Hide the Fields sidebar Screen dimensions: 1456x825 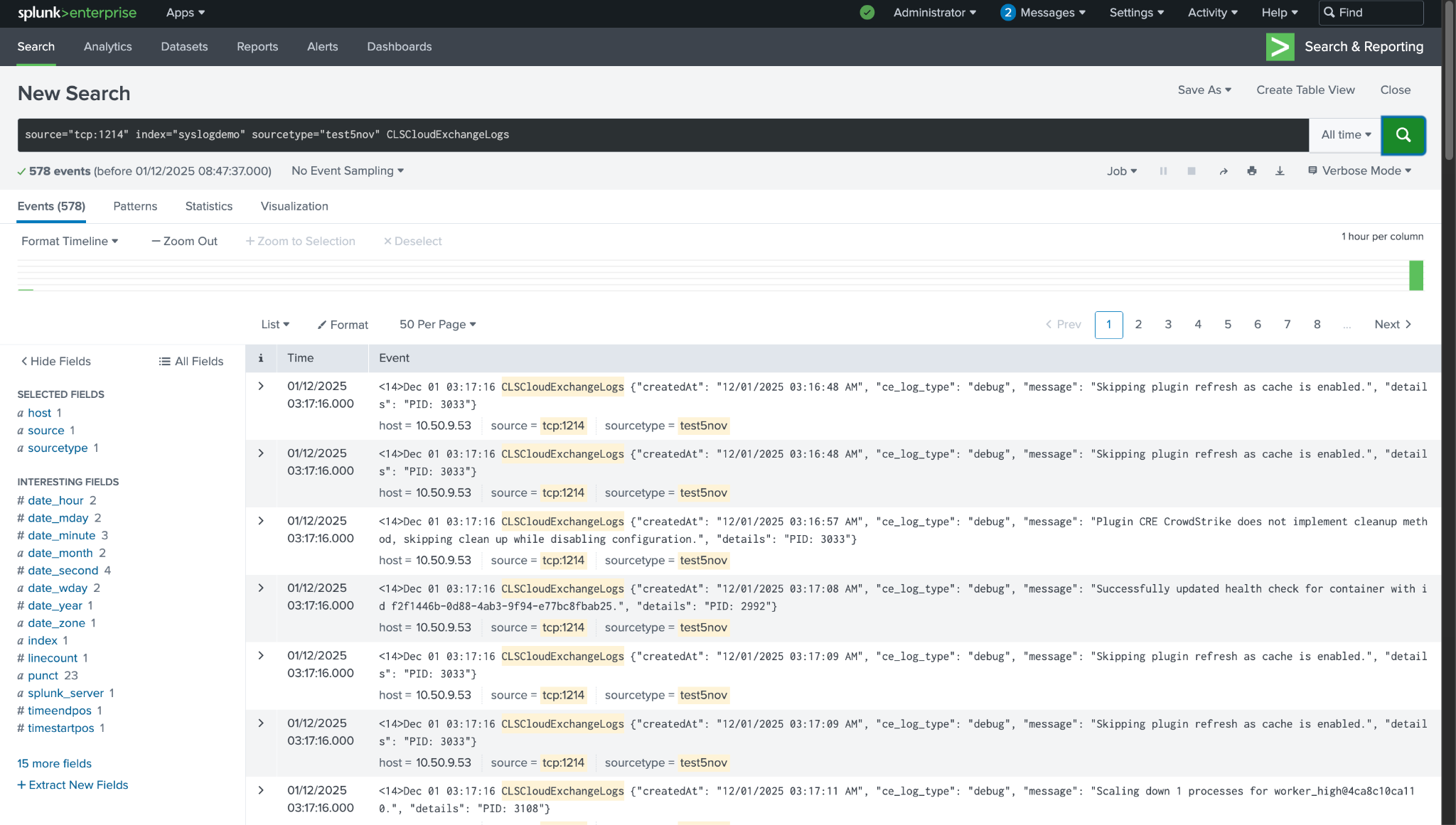pos(55,362)
